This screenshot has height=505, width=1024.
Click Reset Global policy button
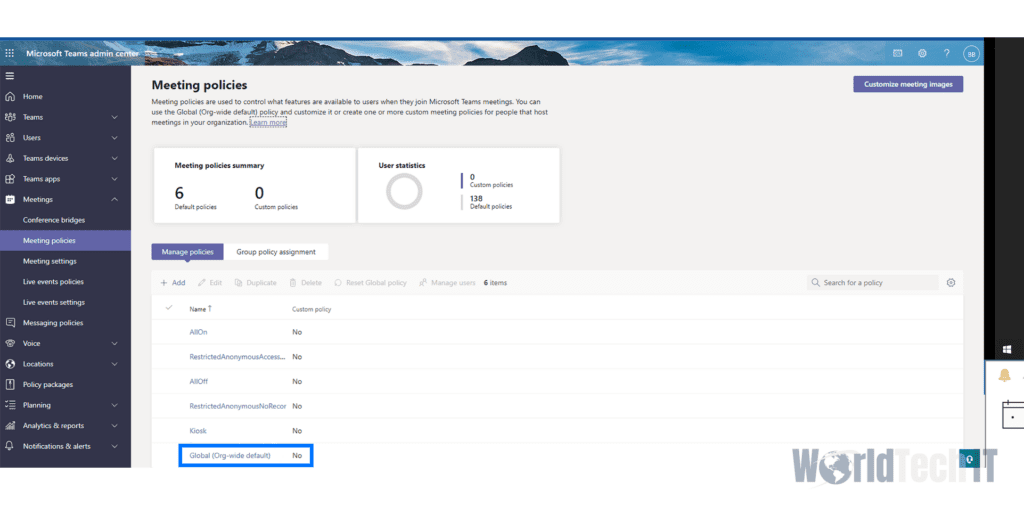coord(370,283)
